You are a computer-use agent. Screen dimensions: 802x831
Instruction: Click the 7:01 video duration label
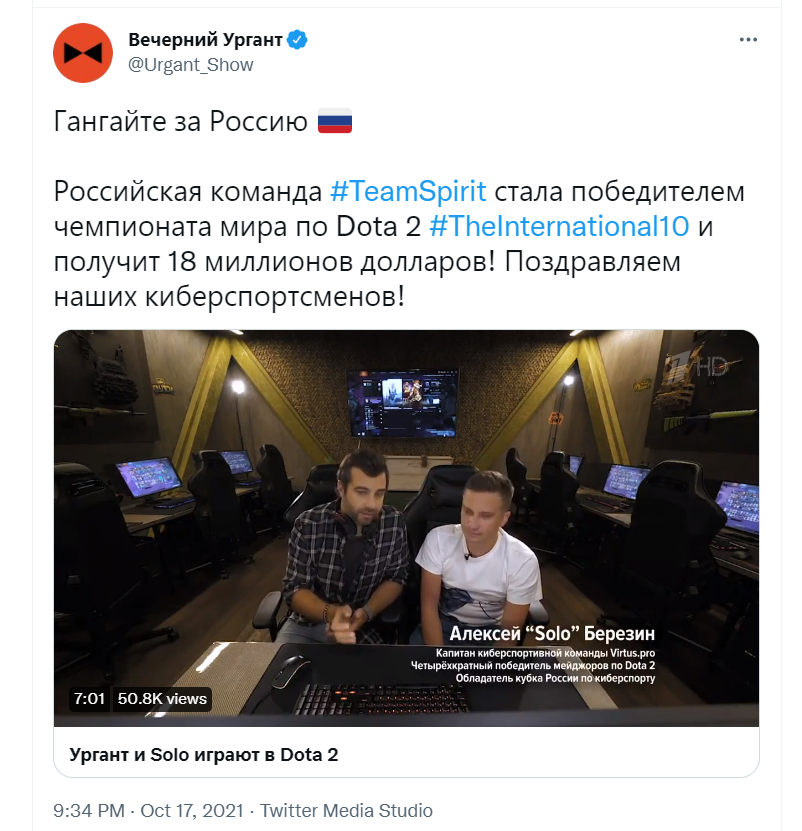(x=89, y=699)
